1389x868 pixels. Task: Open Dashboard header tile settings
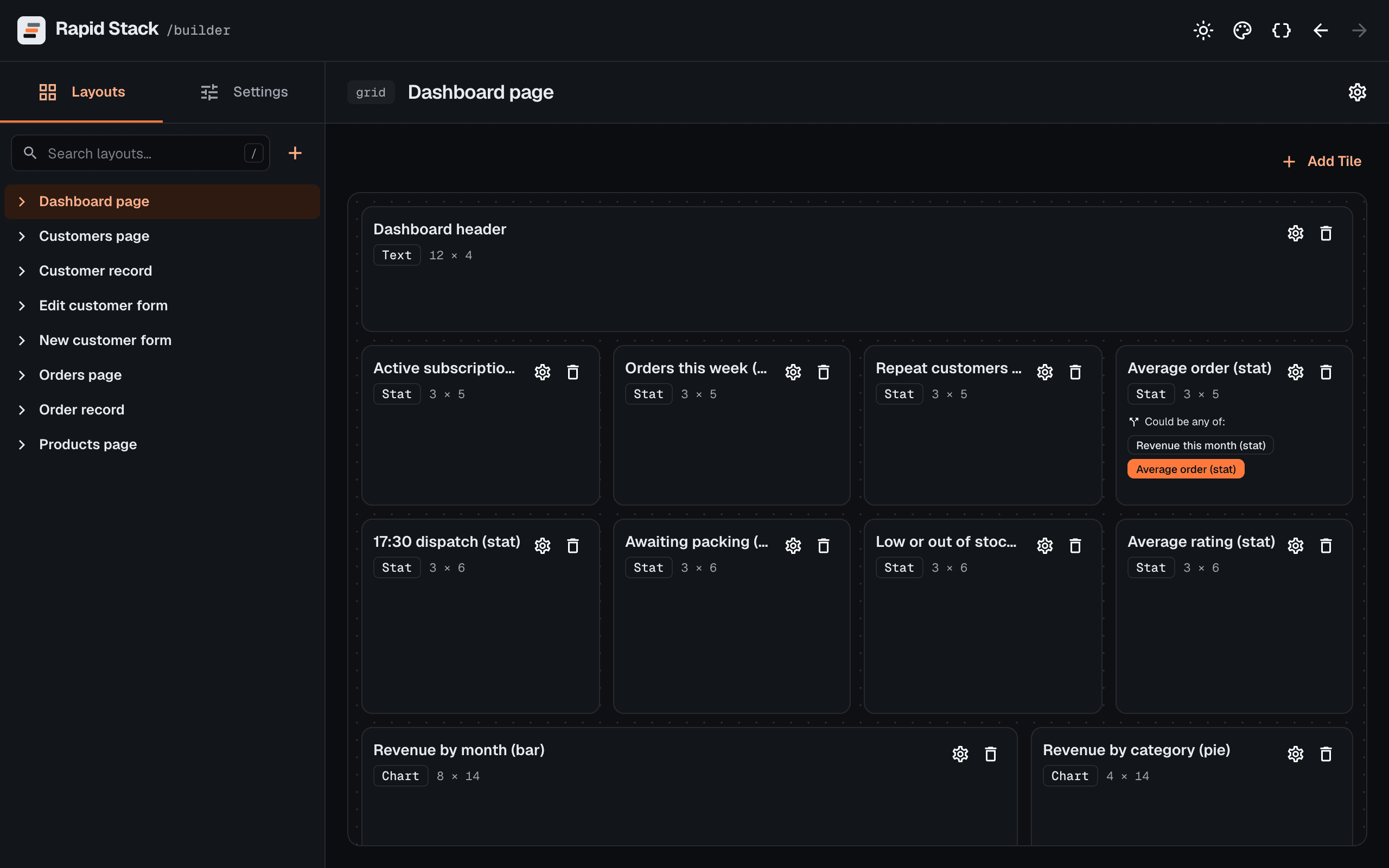[1296, 233]
